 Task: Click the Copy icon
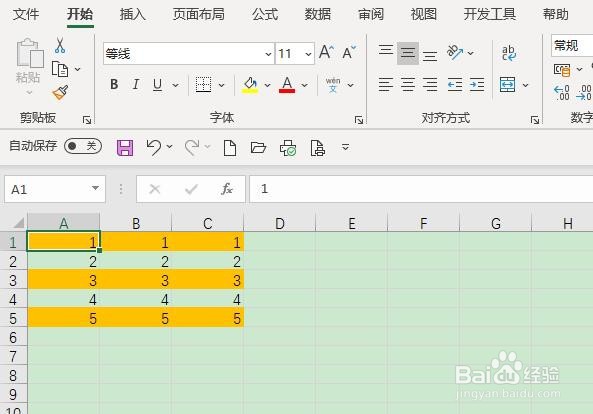pyautogui.click(x=60, y=69)
